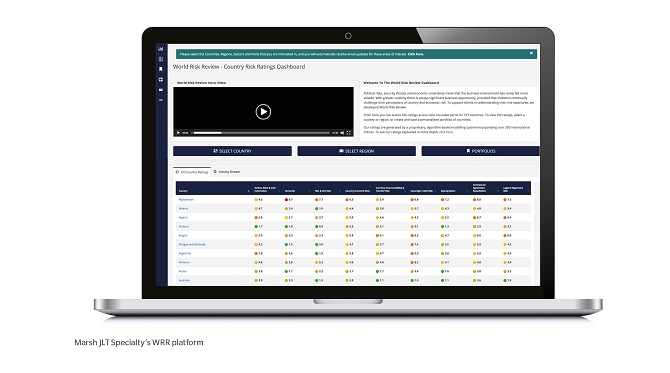Click the small play icon in the video control bar
The height and width of the screenshot is (373, 670).
coord(178,133)
